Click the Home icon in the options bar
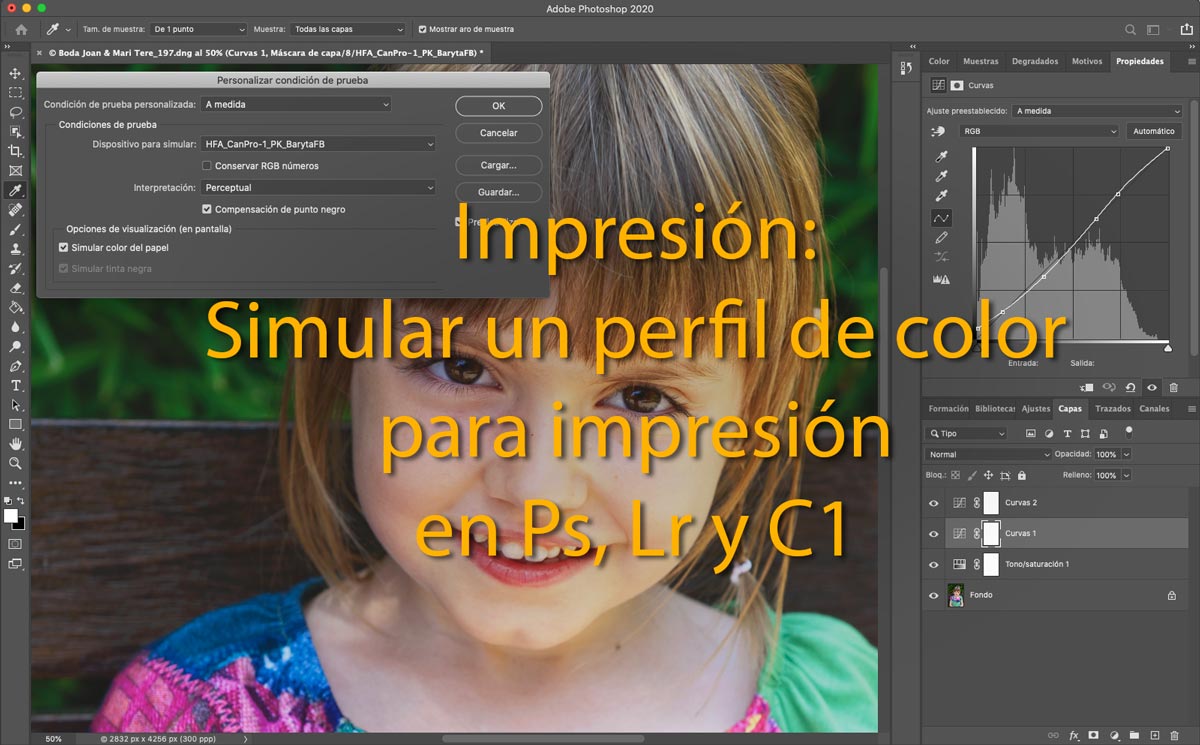 [21, 30]
